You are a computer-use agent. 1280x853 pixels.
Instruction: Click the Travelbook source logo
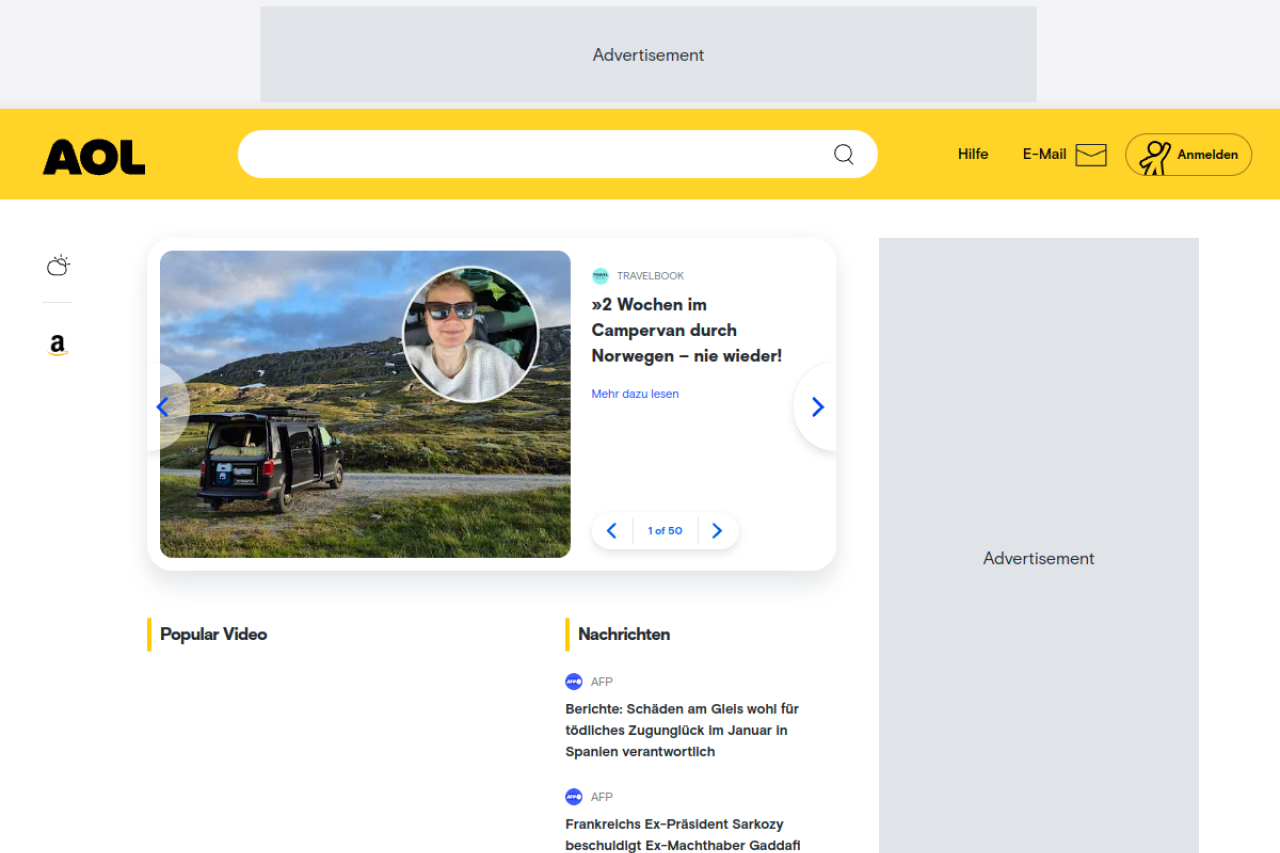click(600, 276)
